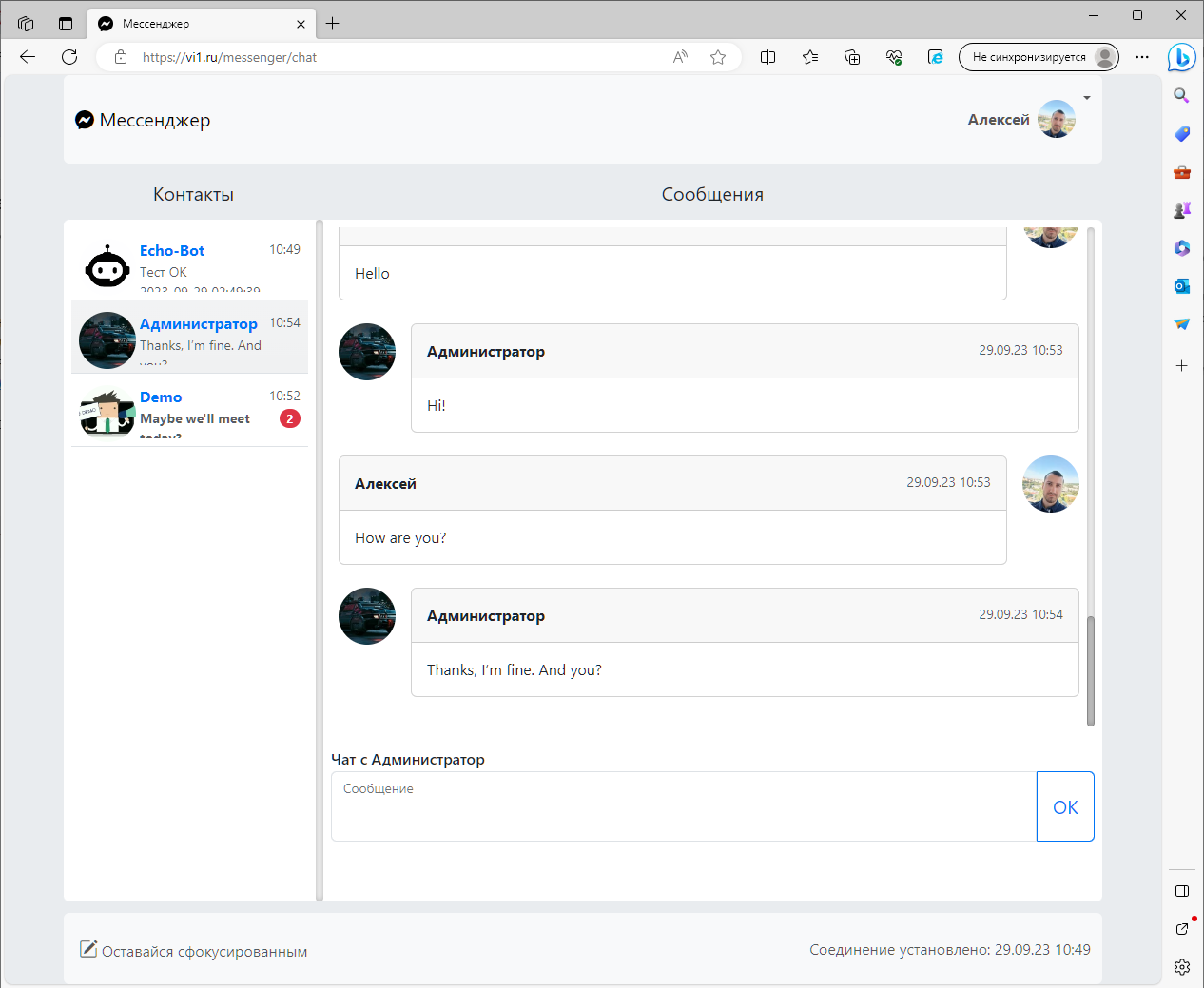
Task: Expand the account dropdown arrow near Алексей
Action: pyautogui.click(x=1086, y=96)
